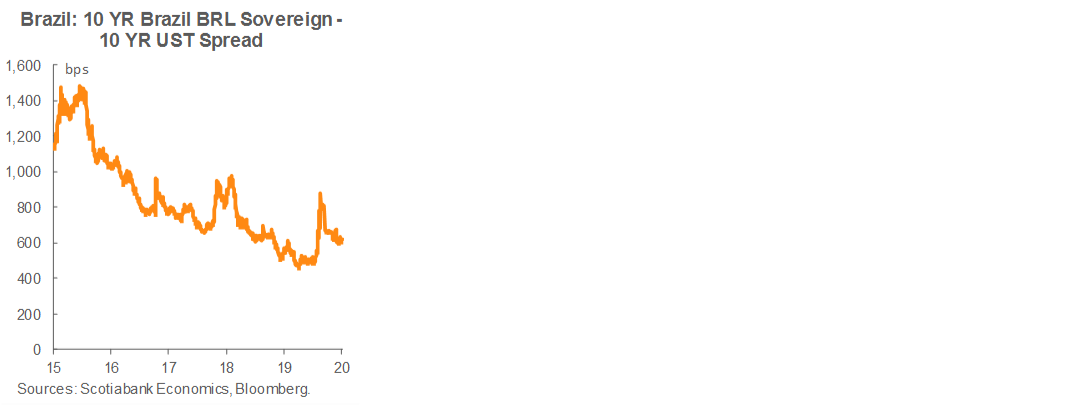Click the 'Sources: Scotiabank Economics, Bloomberg.' text

click(164, 389)
